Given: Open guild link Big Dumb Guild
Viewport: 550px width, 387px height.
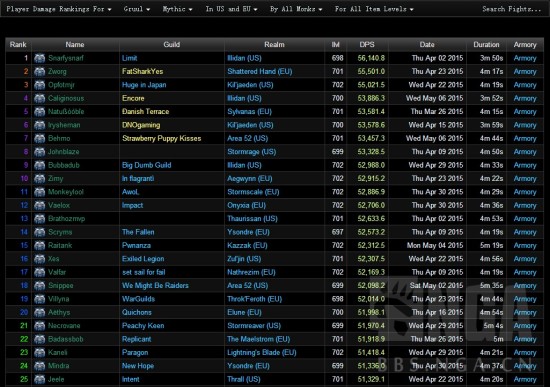Looking at the screenshot, I should coord(147,165).
